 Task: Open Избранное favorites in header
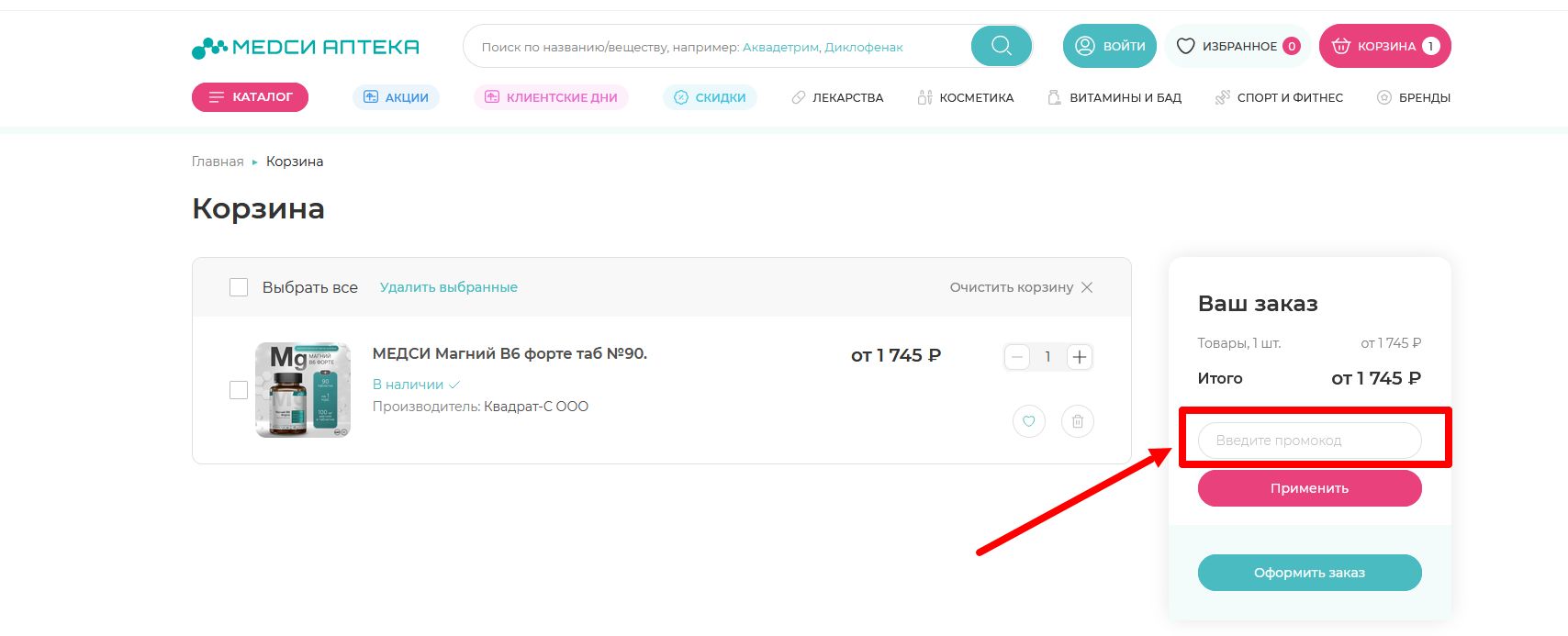coord(1238,46)
